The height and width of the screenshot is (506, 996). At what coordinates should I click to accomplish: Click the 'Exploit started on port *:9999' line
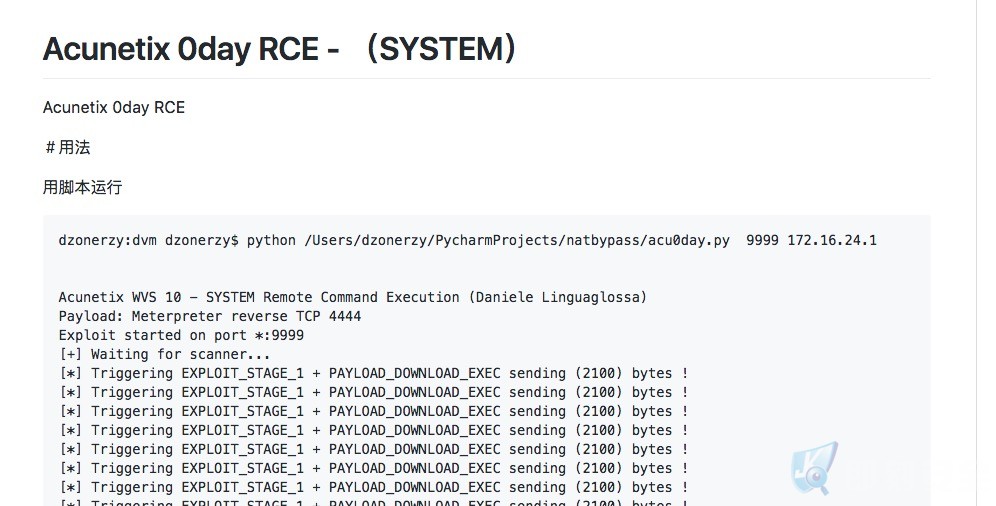(181, 335)
